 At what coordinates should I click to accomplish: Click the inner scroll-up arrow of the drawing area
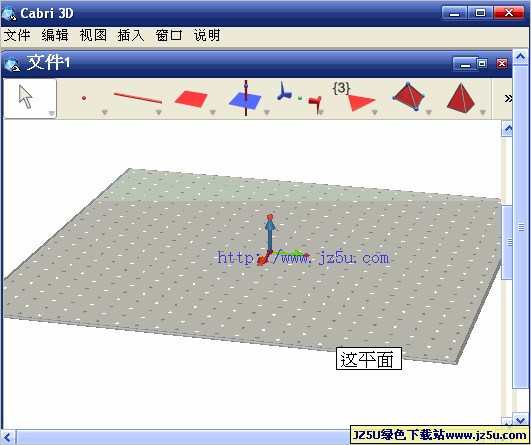point(507,129)
